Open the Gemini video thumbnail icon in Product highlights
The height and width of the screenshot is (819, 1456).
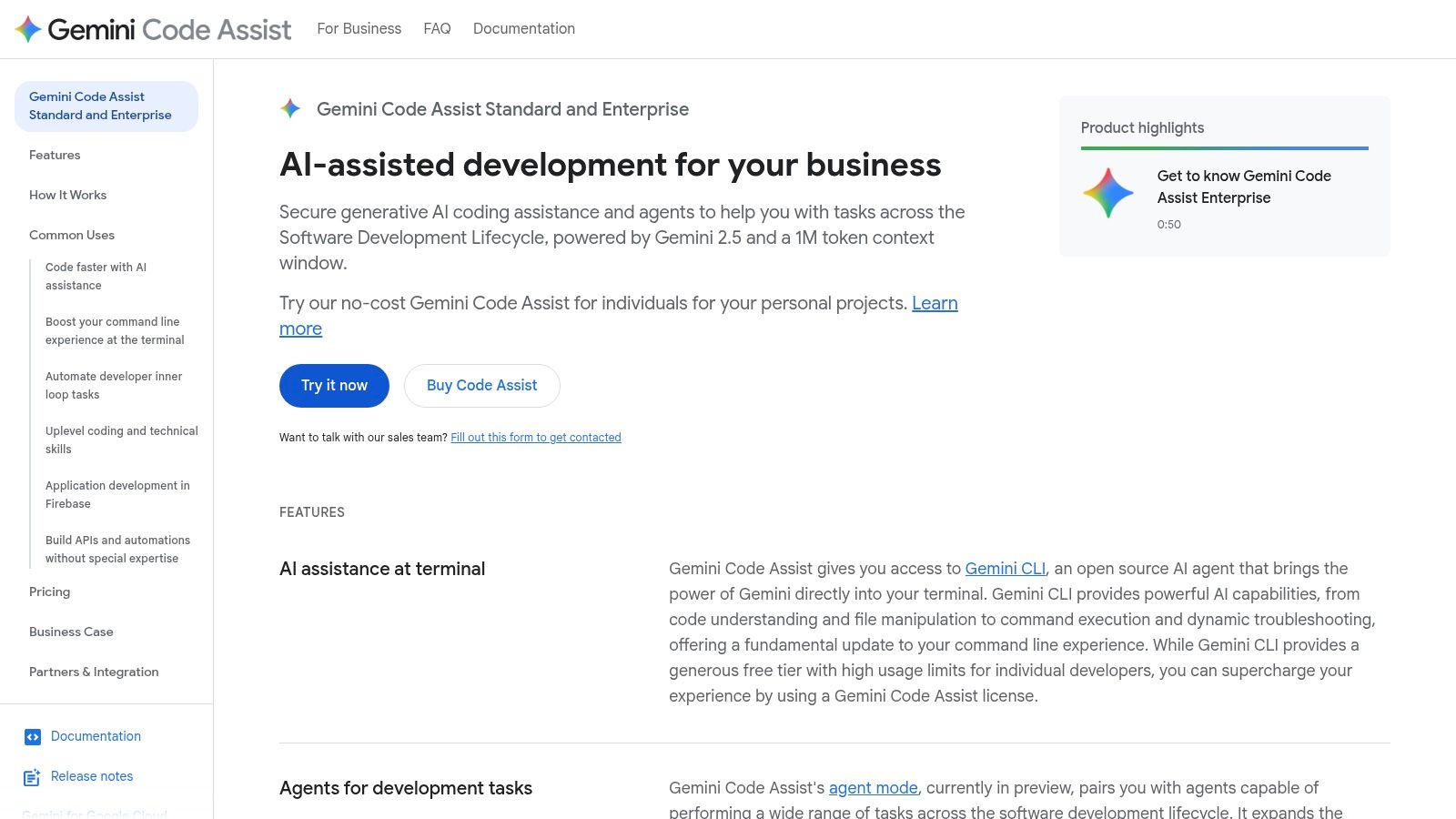click(1108, 193)
